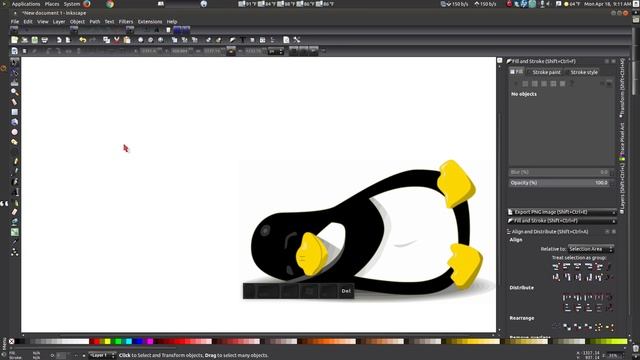Open the Layers side dock tab

pos(622,188)
